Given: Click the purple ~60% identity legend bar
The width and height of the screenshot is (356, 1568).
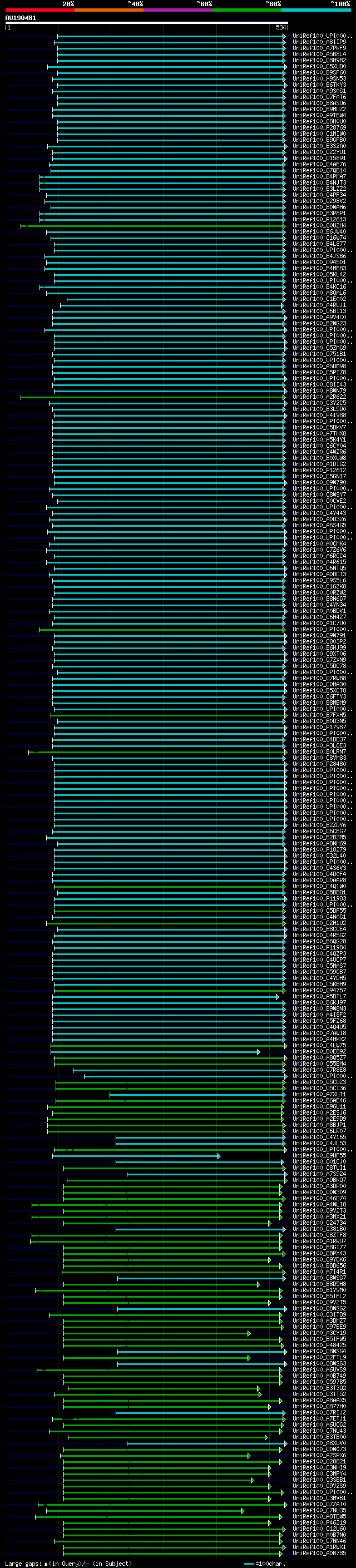Looking at the screenshot, I should coord(177,10).
